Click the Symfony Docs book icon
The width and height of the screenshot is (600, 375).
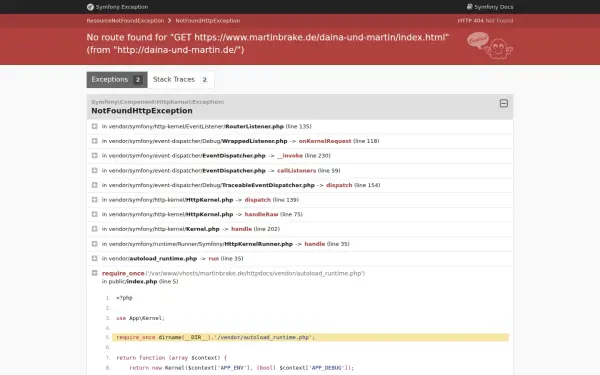click(x=470, y=7)
